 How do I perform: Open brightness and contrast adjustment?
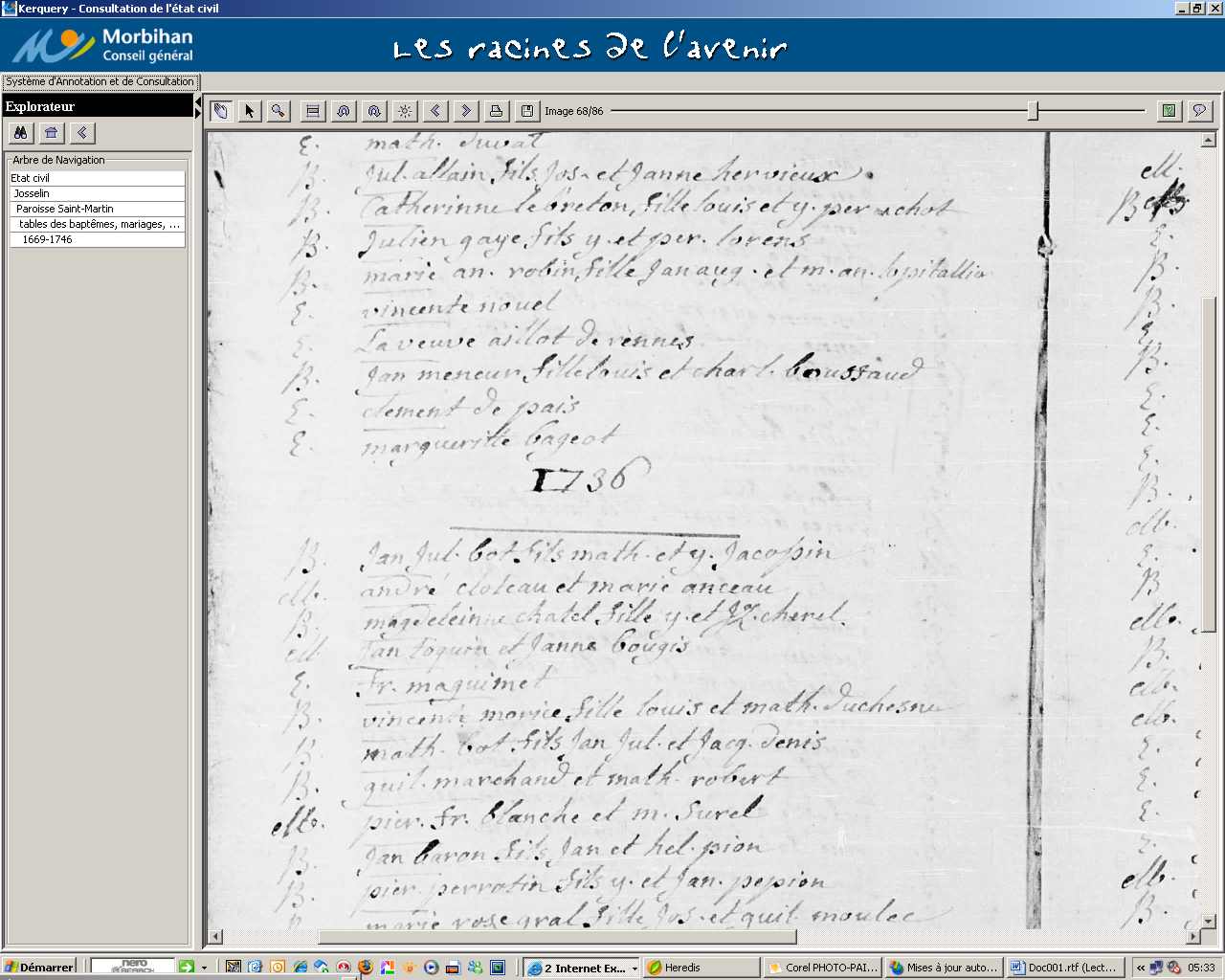[405, 111]
